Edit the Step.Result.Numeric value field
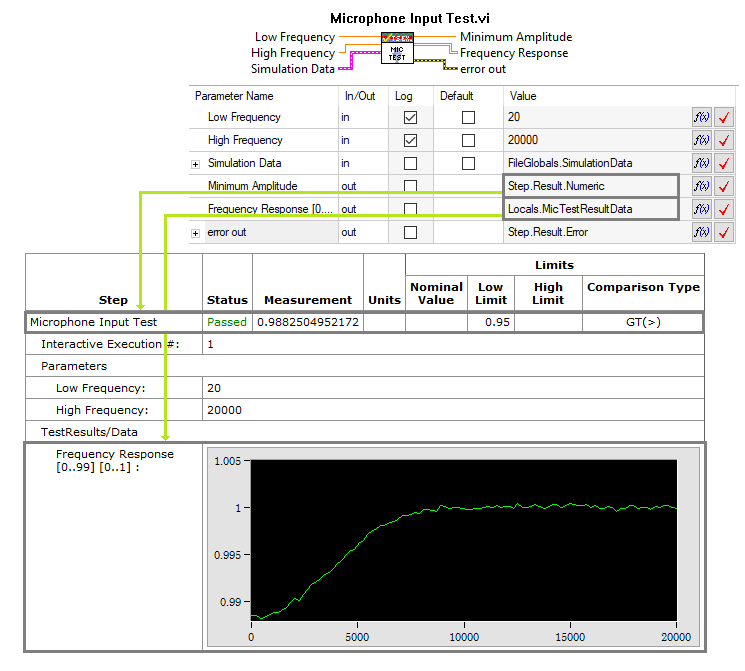Image resolution: width=745 pixels, height=671 pixels. [590, 186]
